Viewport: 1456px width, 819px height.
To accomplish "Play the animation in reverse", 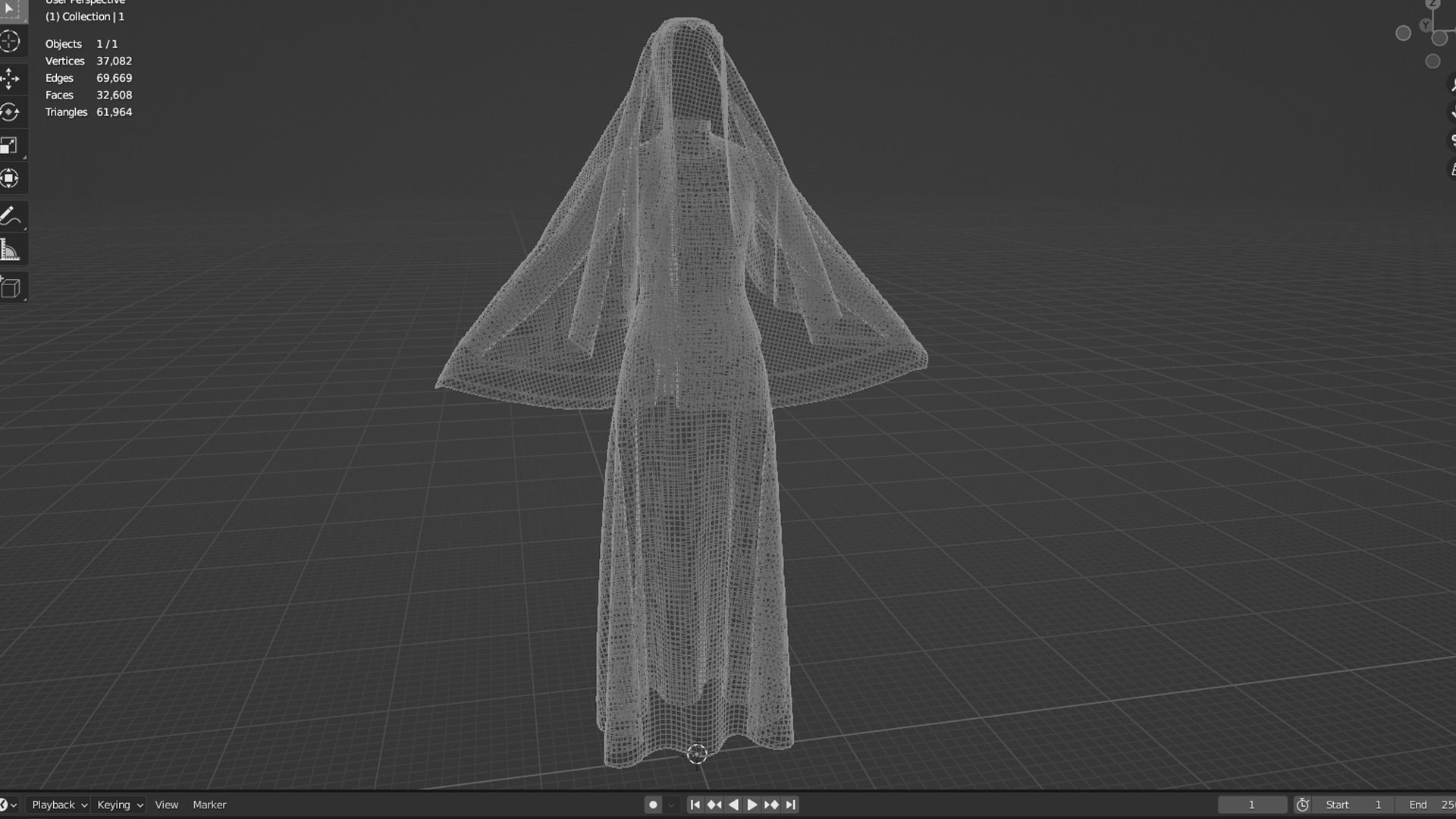I will click(x=733, y=805).
